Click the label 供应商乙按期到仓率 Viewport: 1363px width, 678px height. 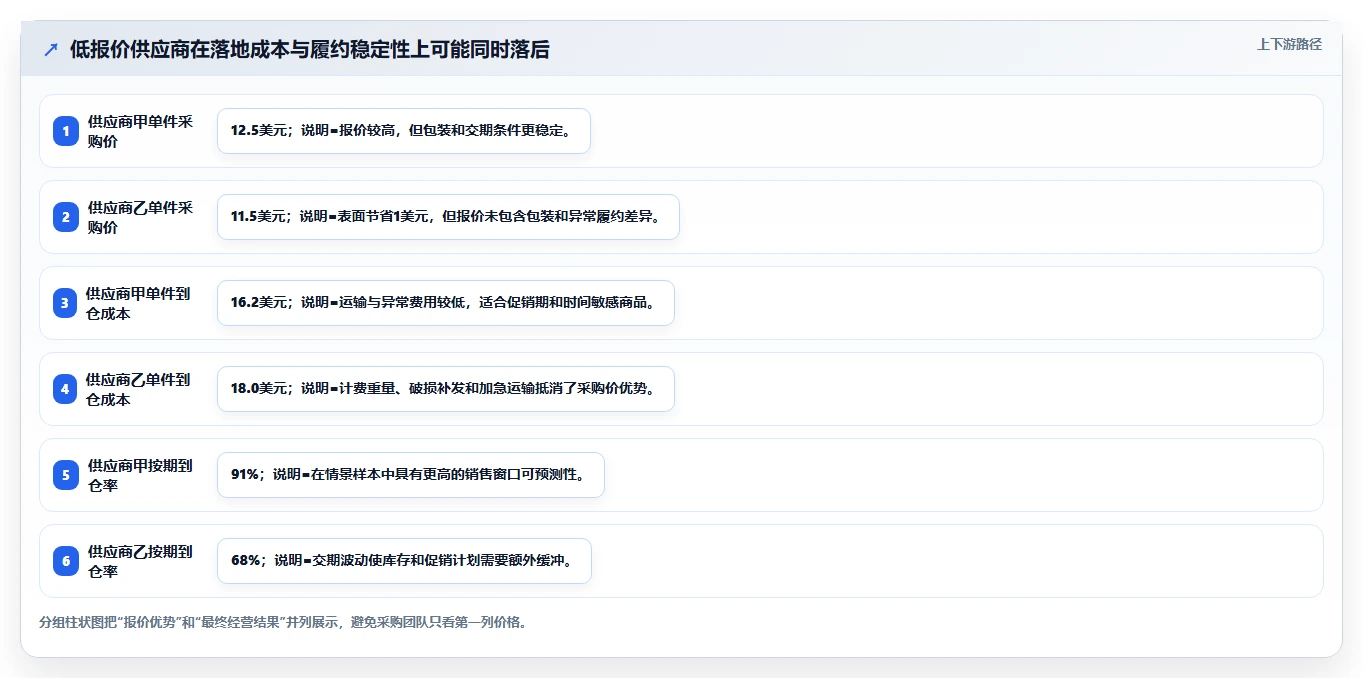(x=140, y=561)
